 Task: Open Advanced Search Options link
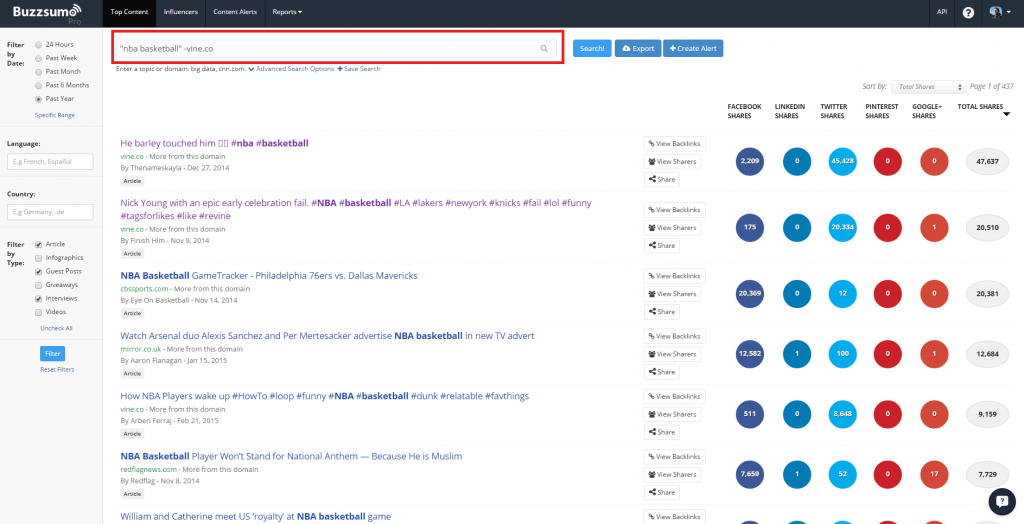(x=295, y=69)
